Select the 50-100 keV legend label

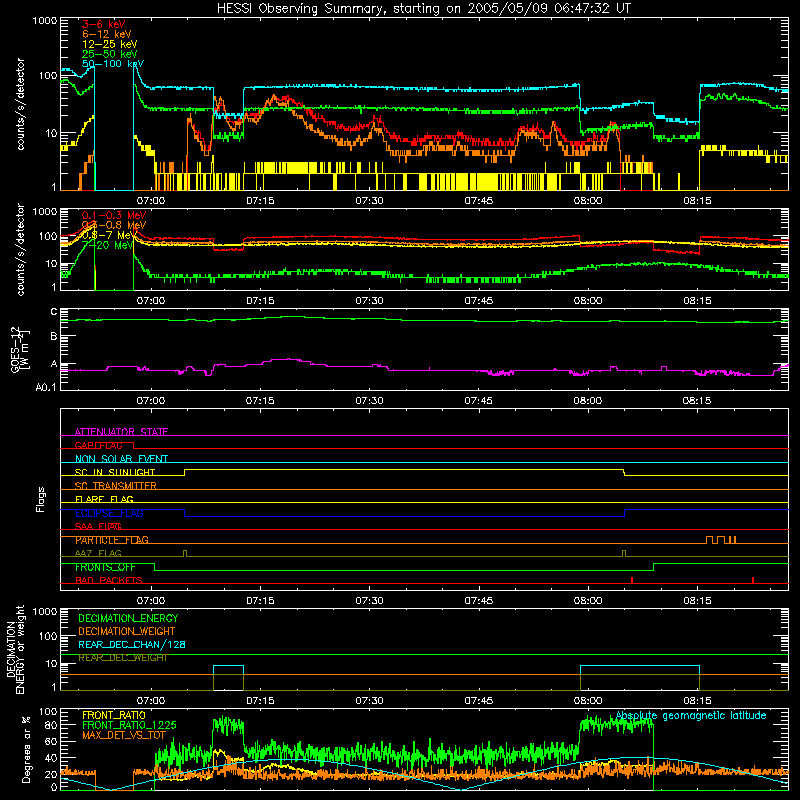(113, 64)
